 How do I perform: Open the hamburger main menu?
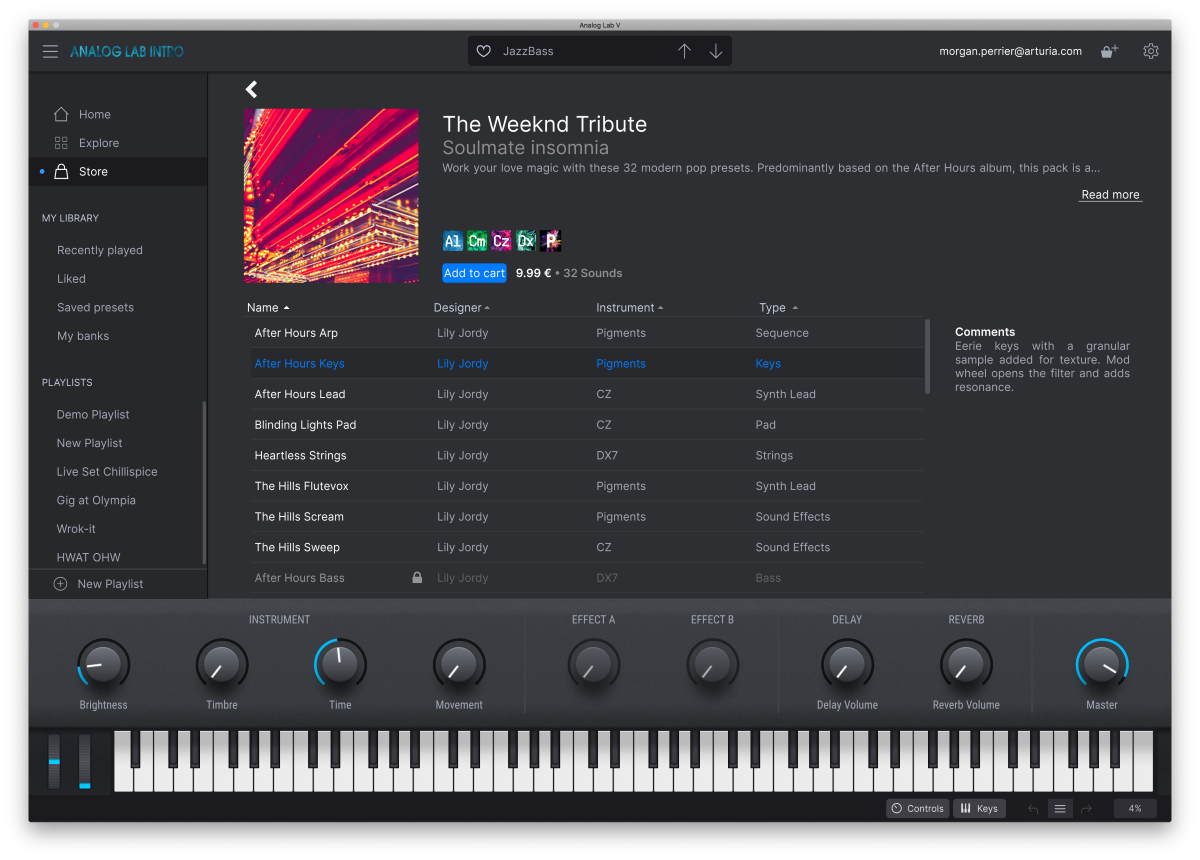[x=50, y=52]
